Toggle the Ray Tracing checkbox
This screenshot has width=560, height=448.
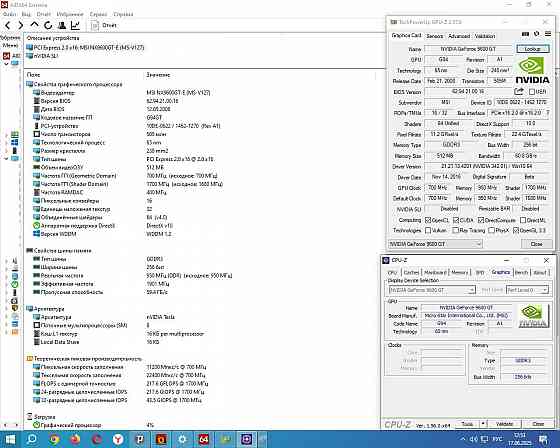coord(455,230)
